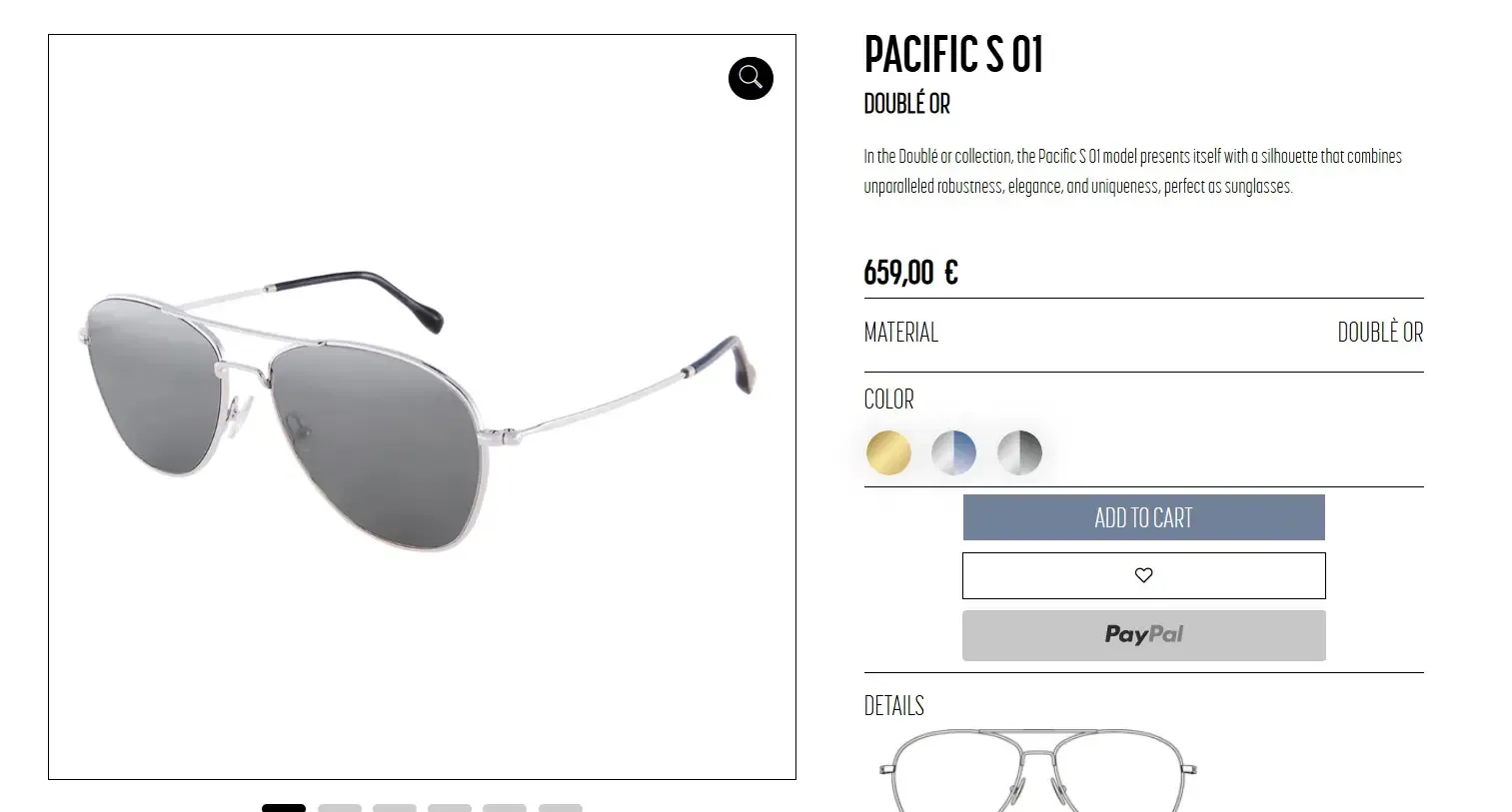Click the MATERIAL row label
This screenshot has height=812, width=1512.
(900, 333)
